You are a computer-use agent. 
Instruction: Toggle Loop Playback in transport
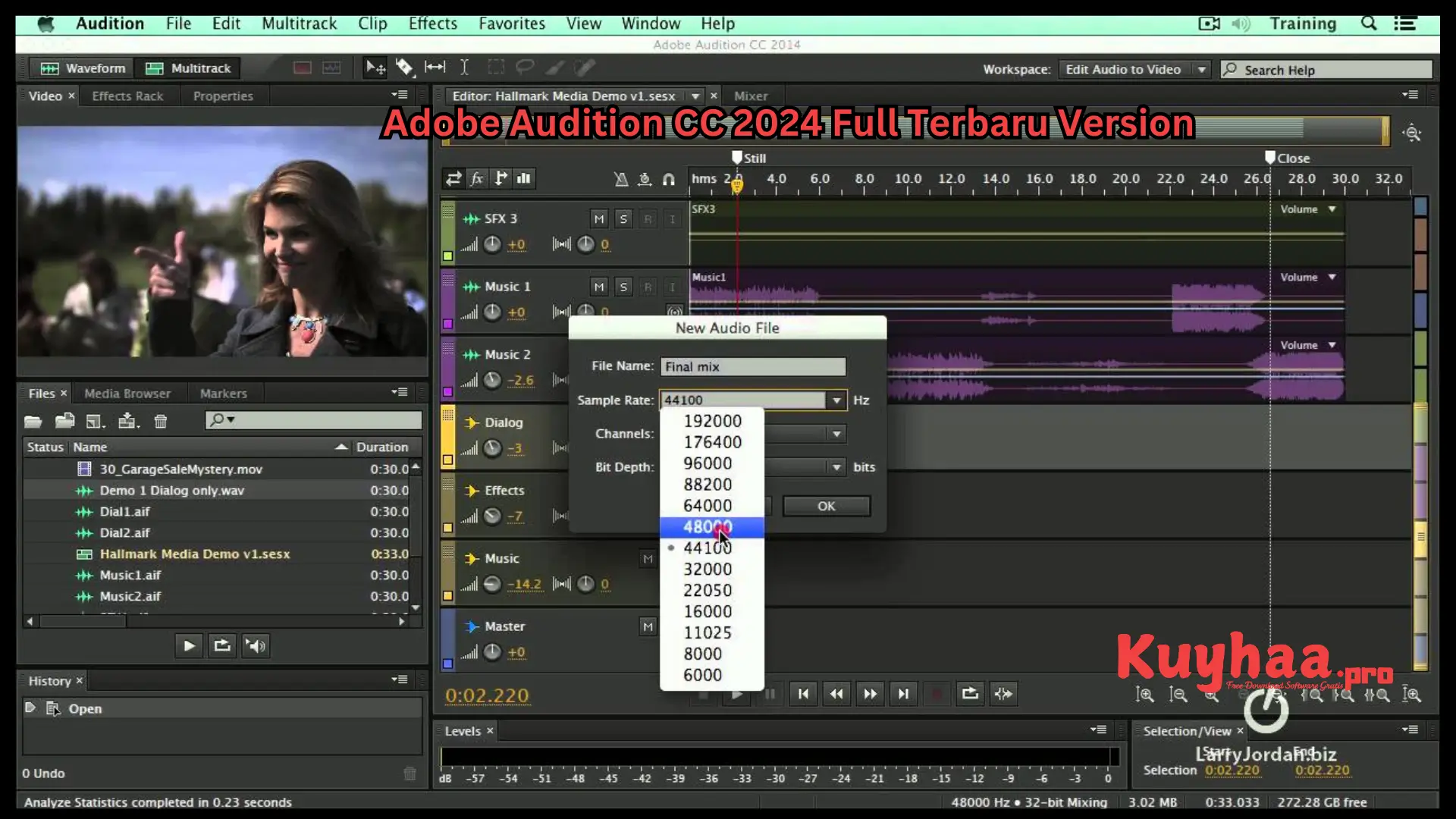(970, 694)
